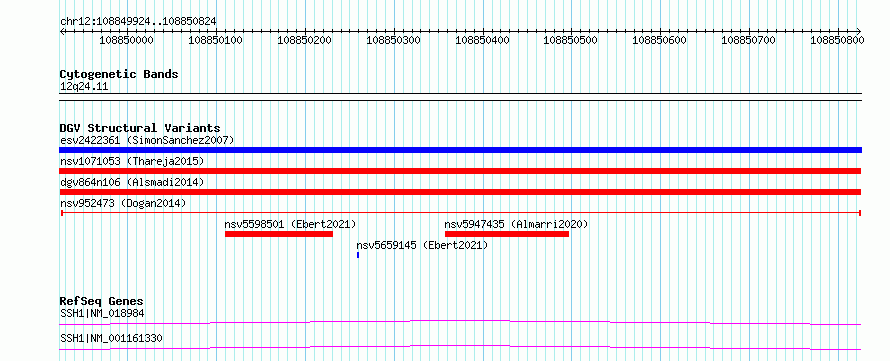Select variant label dgv864n106 (Alsmadi2014)
This screenshot has height=361, width=890.
[132, 182]
